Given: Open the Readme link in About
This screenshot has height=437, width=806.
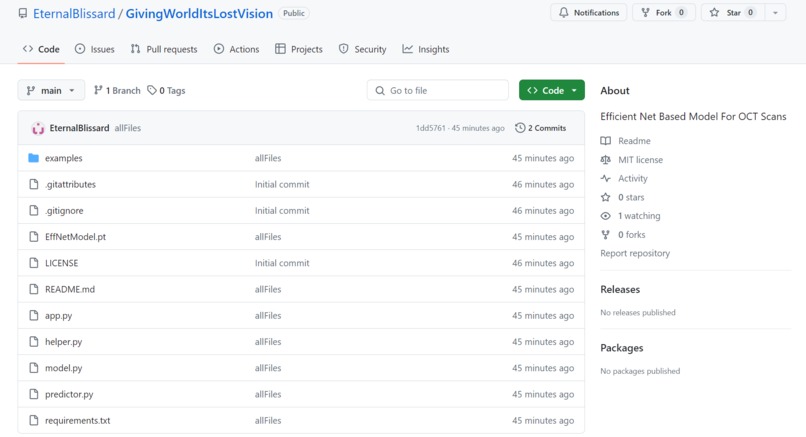Looking at the screenshot, I should point(634,141).
